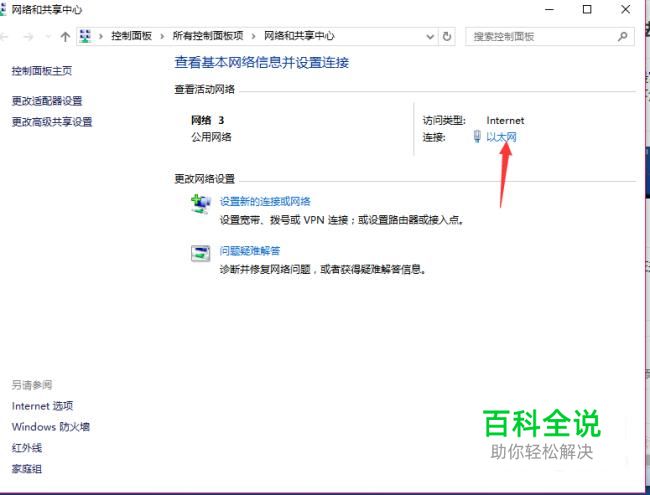Open 家庭组 link
The width and height of the screenshot is (650, 495).
pyautogui.click(x=27, y=469)
